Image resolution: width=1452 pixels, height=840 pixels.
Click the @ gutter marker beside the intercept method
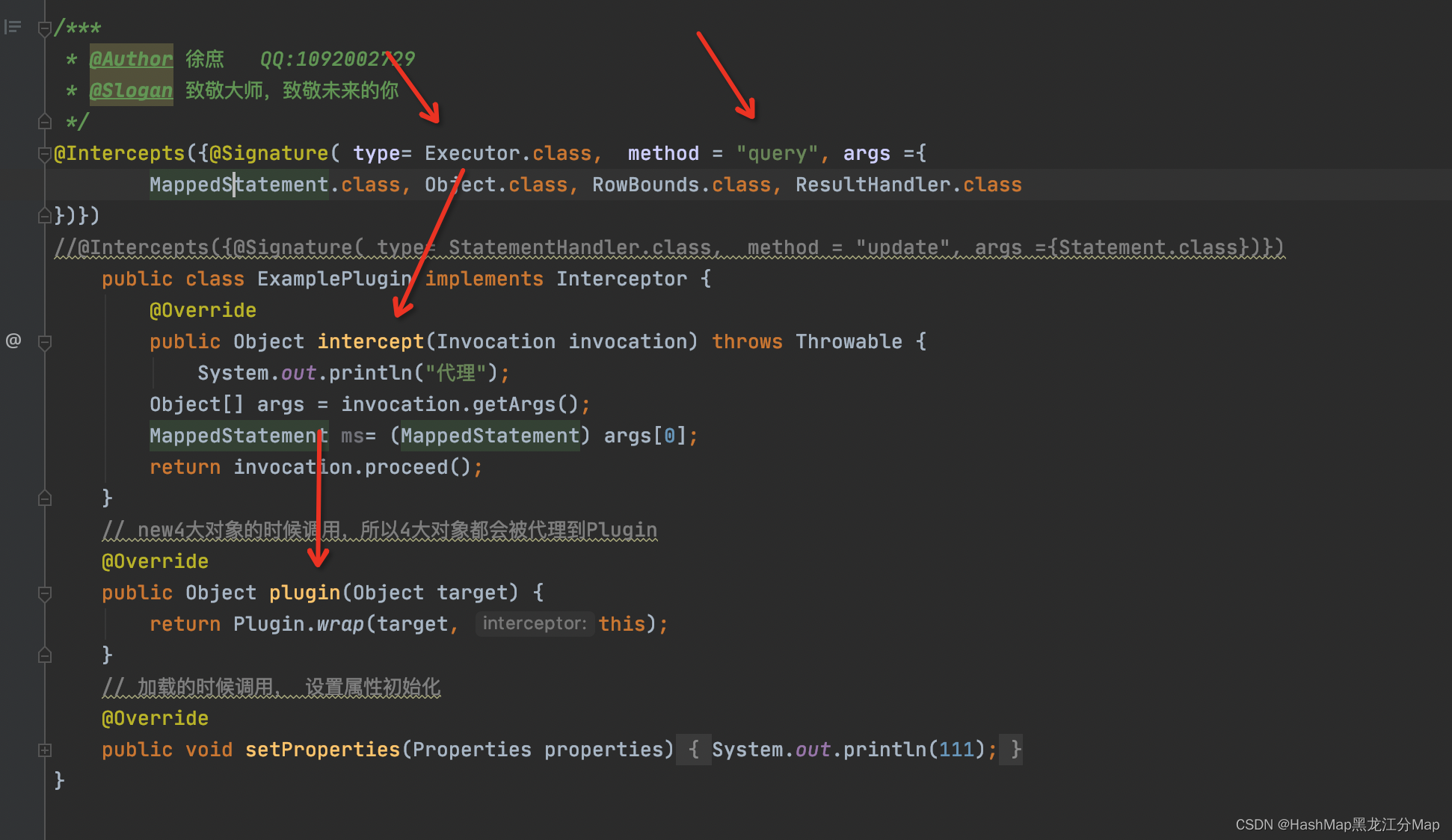(x=13, y=341)
